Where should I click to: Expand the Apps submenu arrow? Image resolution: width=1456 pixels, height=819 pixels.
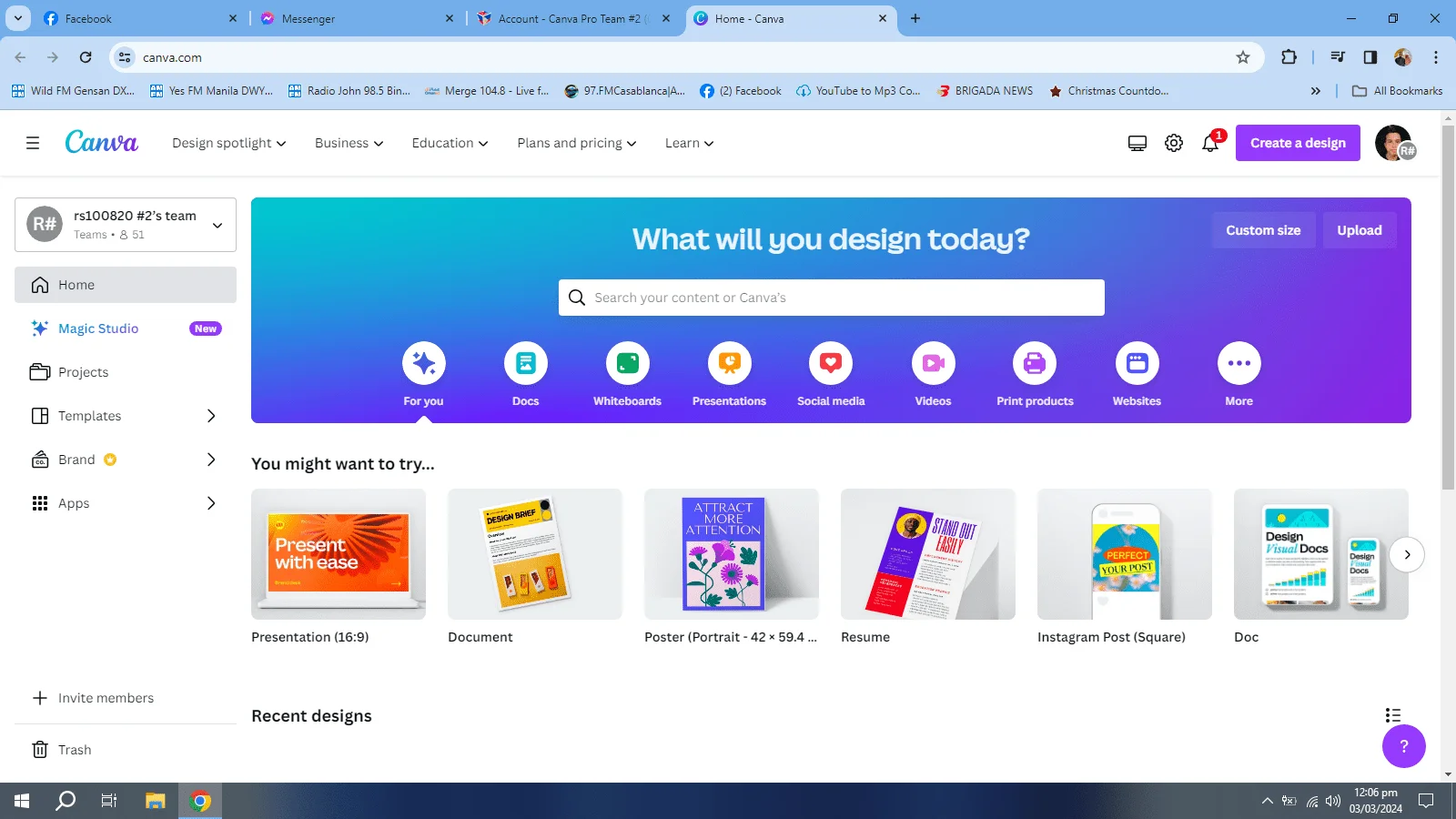[x=211, y=503]
